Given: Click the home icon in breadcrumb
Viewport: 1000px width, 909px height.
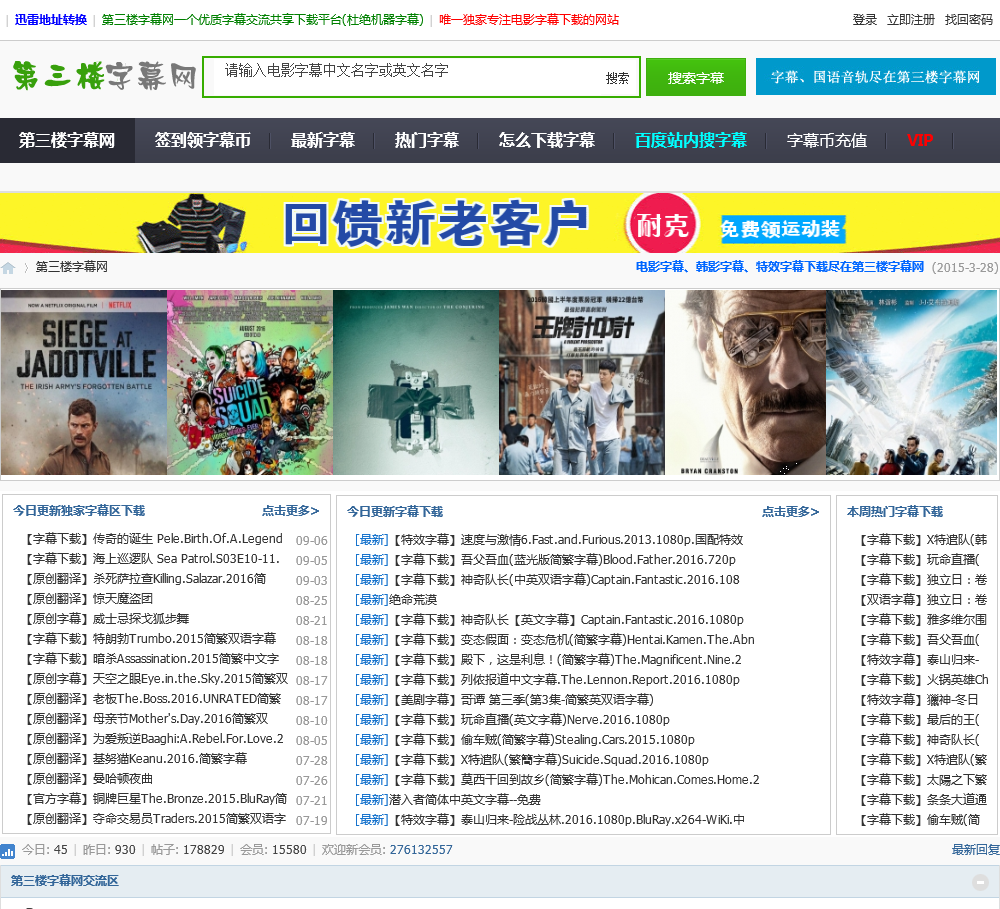Looking at the screenshot, I should click(8, 268).
